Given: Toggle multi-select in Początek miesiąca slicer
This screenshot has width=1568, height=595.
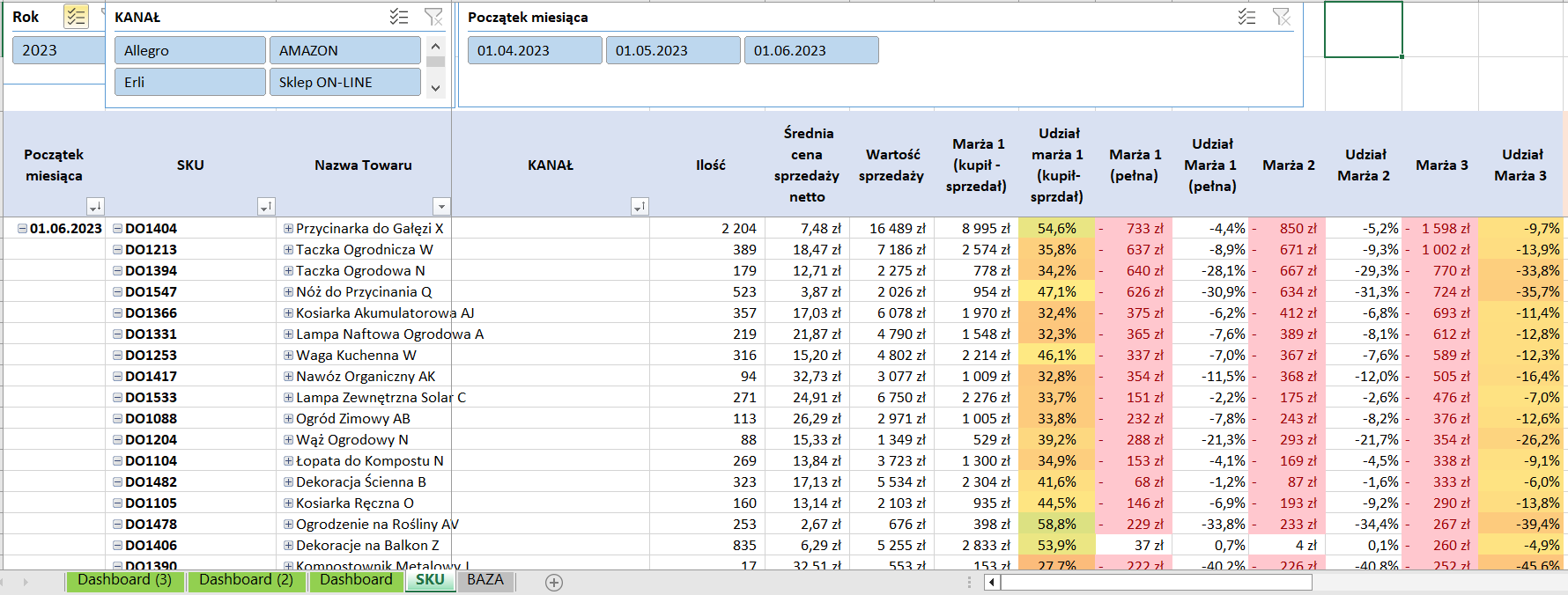Looking at the screenshot, I should [x=1246, y=17].
